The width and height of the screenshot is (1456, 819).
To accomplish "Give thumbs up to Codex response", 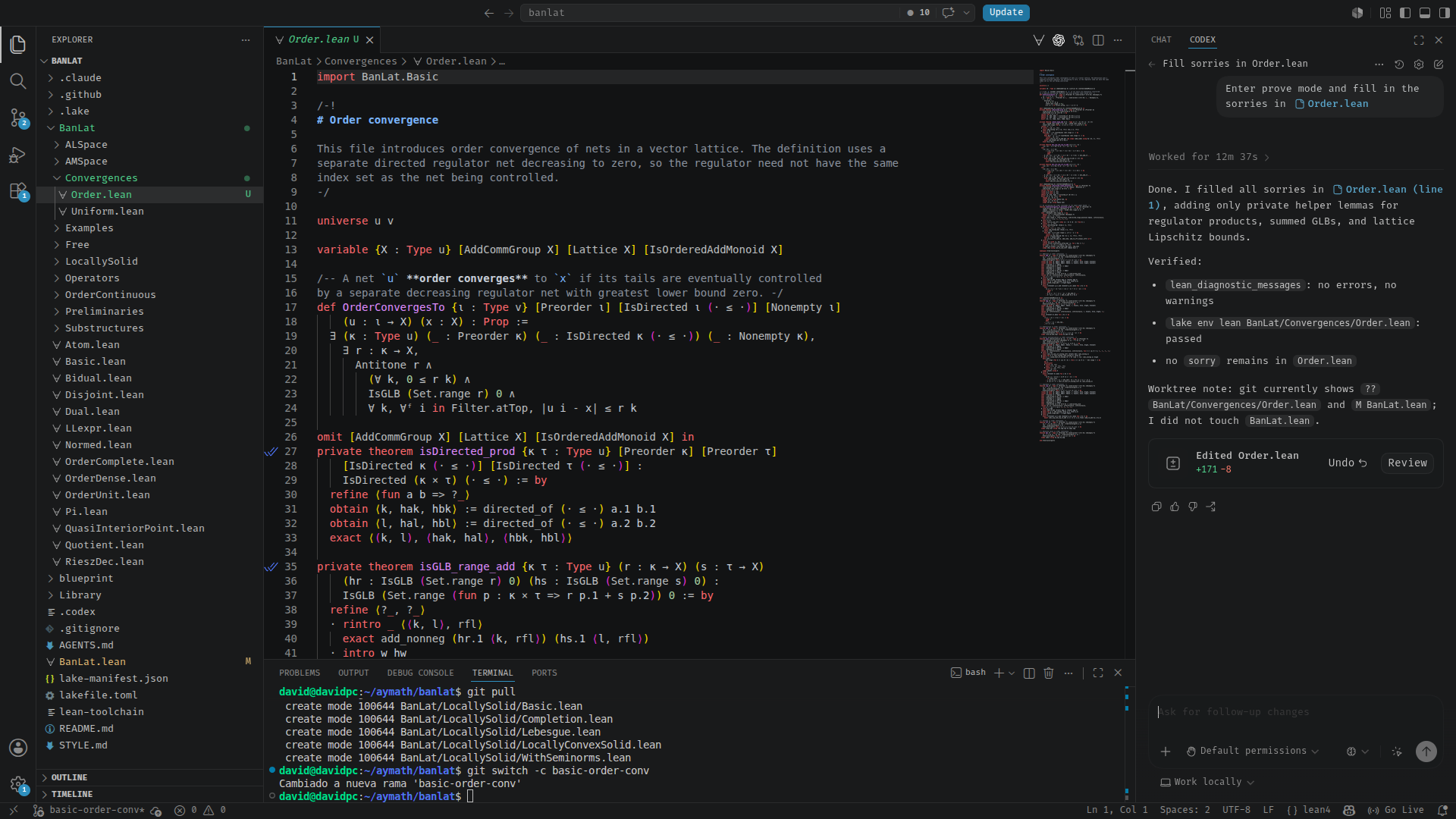I will tap(1175, 507).
